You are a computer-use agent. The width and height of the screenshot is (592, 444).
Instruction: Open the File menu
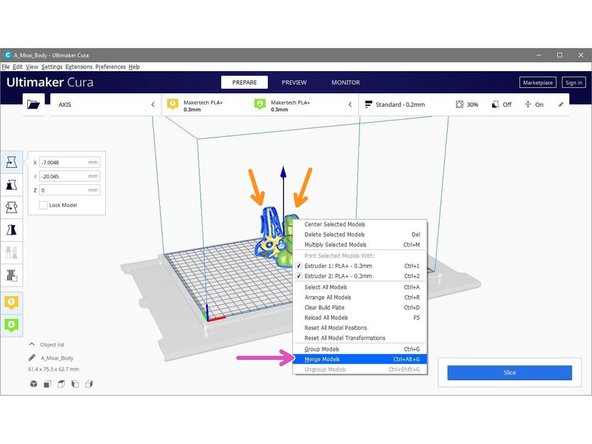coord(6,67)
